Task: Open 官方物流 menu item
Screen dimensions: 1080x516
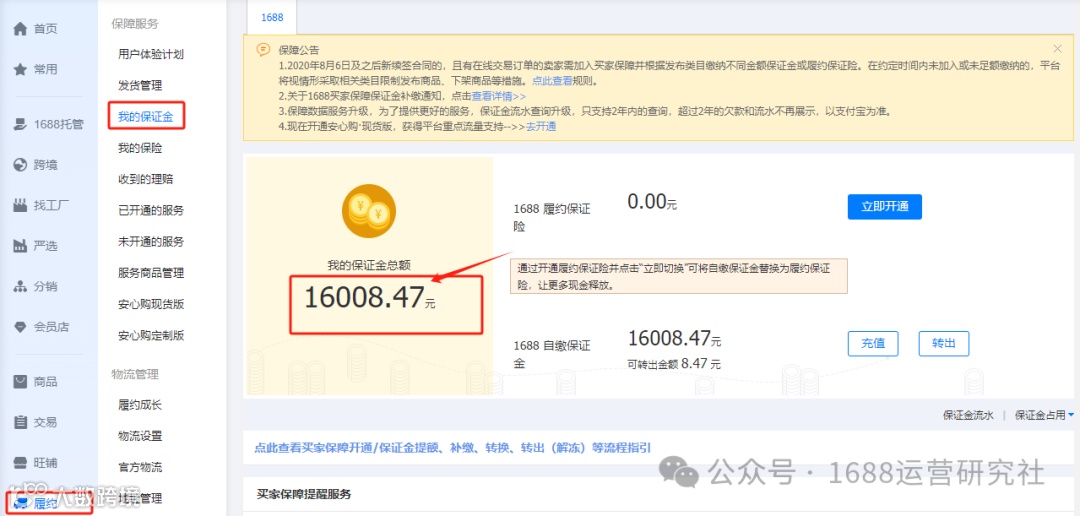Action: click(x=140, y=467)
